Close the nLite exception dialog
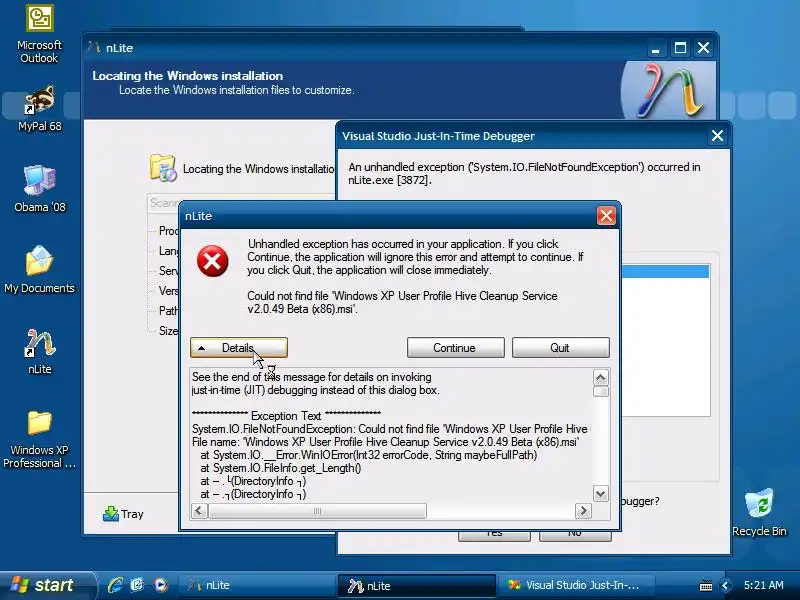The width and height of the screenshot is (800, 600). coord(606,216)
